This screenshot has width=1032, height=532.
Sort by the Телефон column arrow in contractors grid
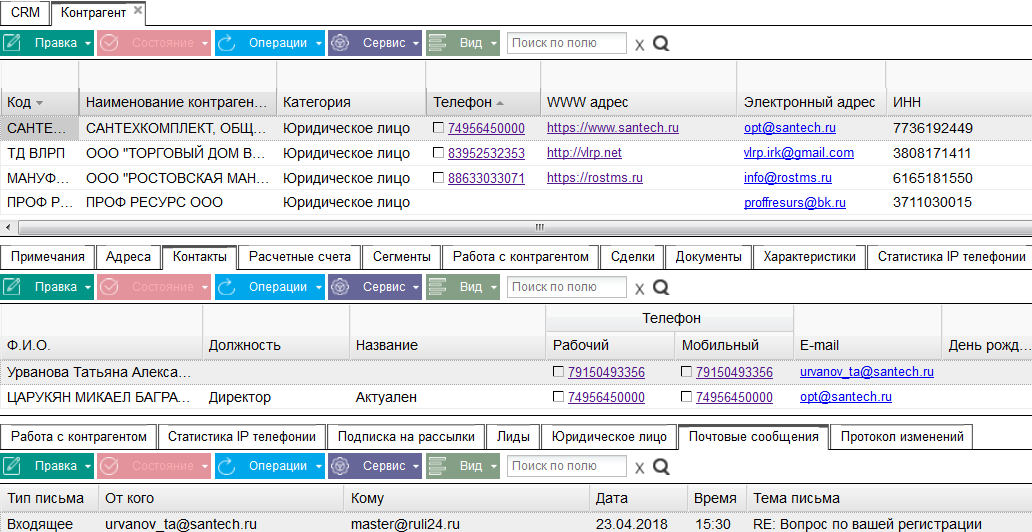[500, 103]
